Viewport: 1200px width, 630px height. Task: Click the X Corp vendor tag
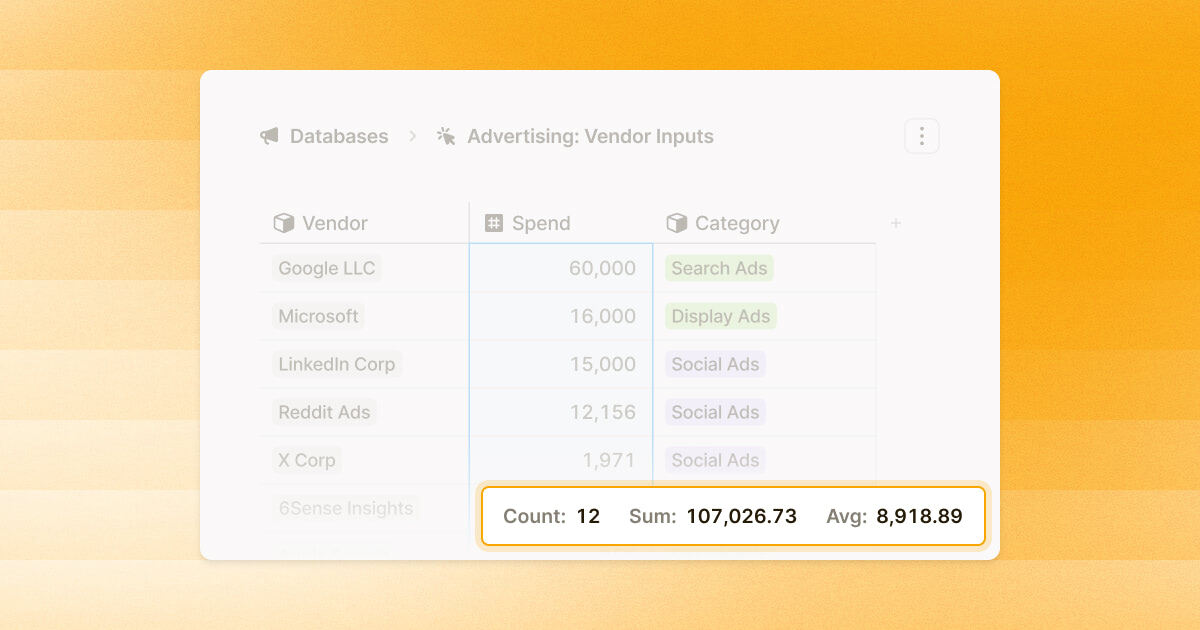[307, 460]
